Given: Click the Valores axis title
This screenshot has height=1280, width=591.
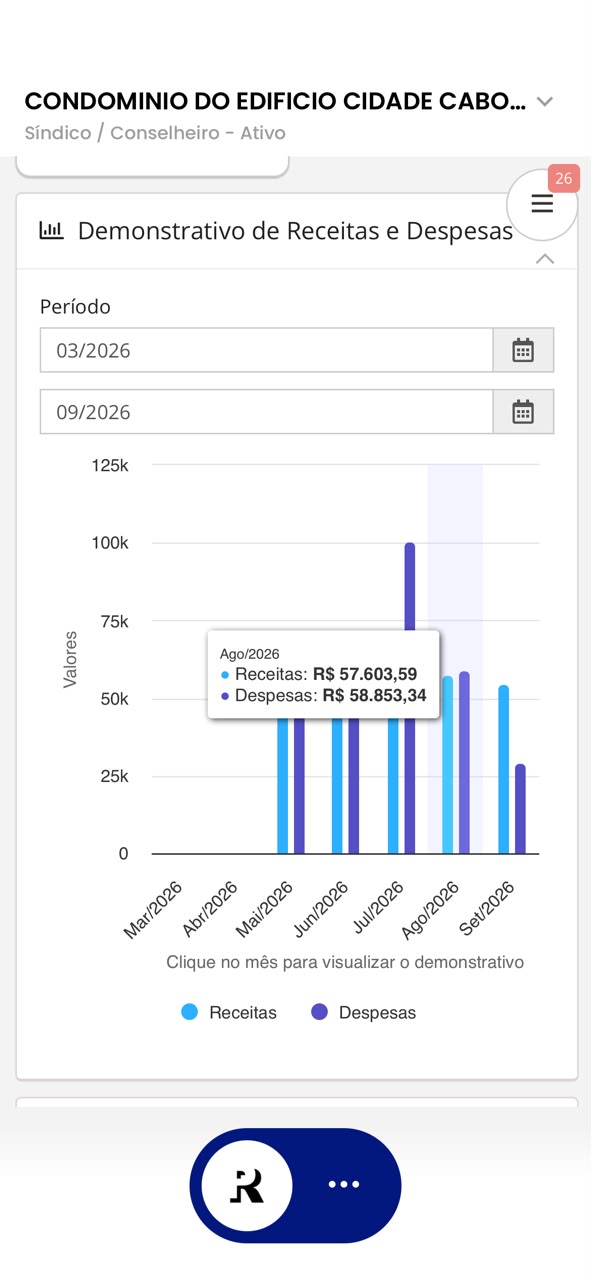Looking at the screenshot, I should 71,659.
